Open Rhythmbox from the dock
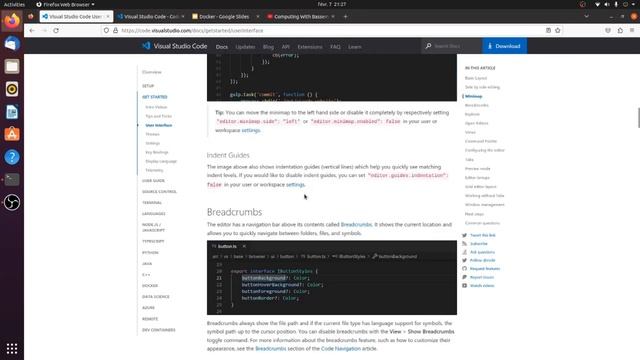Screen dimensions: 640x360 click(x=12, y=89)
